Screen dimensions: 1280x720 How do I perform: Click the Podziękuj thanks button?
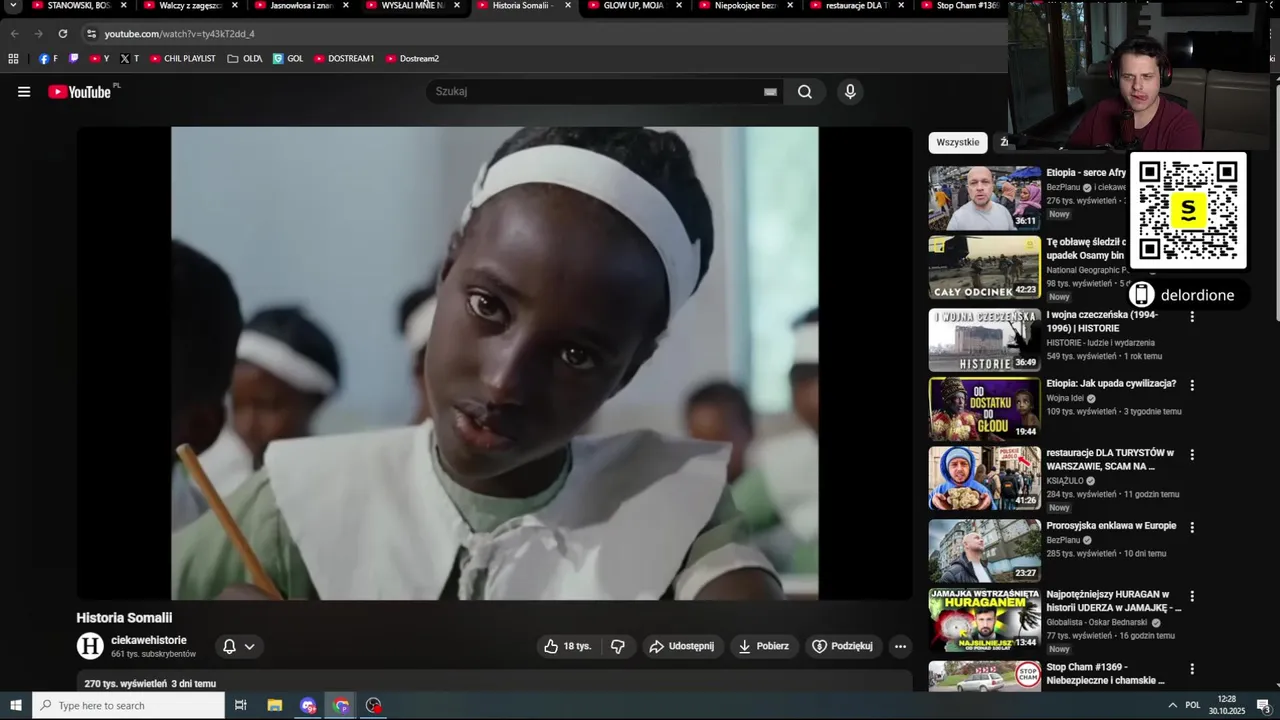click(x=843, y=646)
